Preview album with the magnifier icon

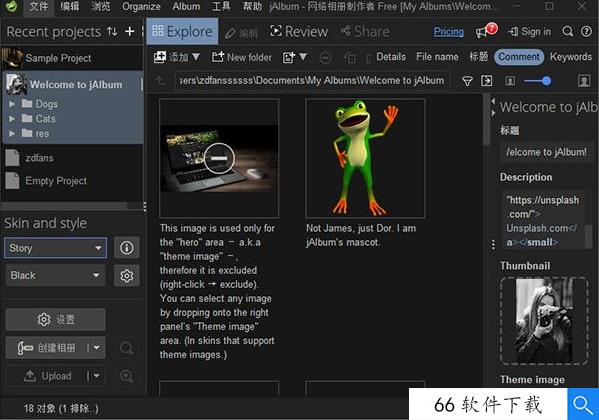[126, 348]
